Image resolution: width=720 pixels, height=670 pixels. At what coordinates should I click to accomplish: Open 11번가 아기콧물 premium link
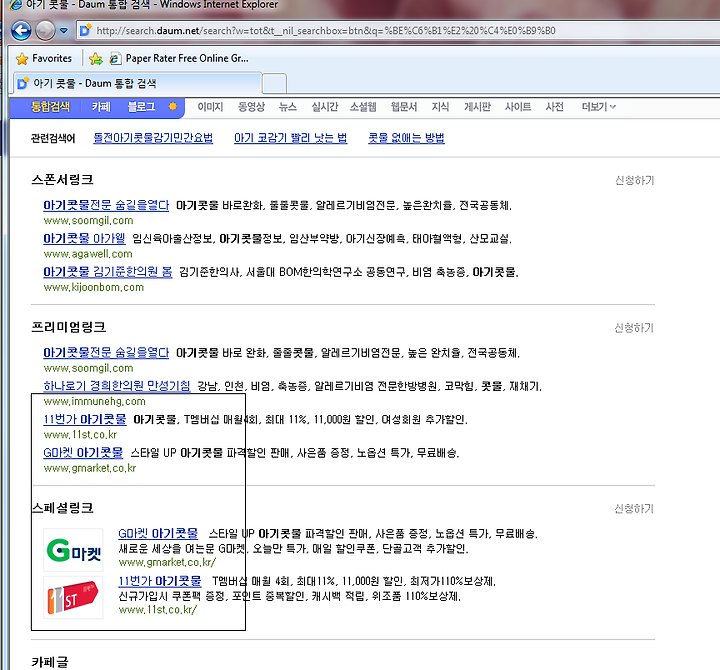pyautogui.click(x=84, y=419)
